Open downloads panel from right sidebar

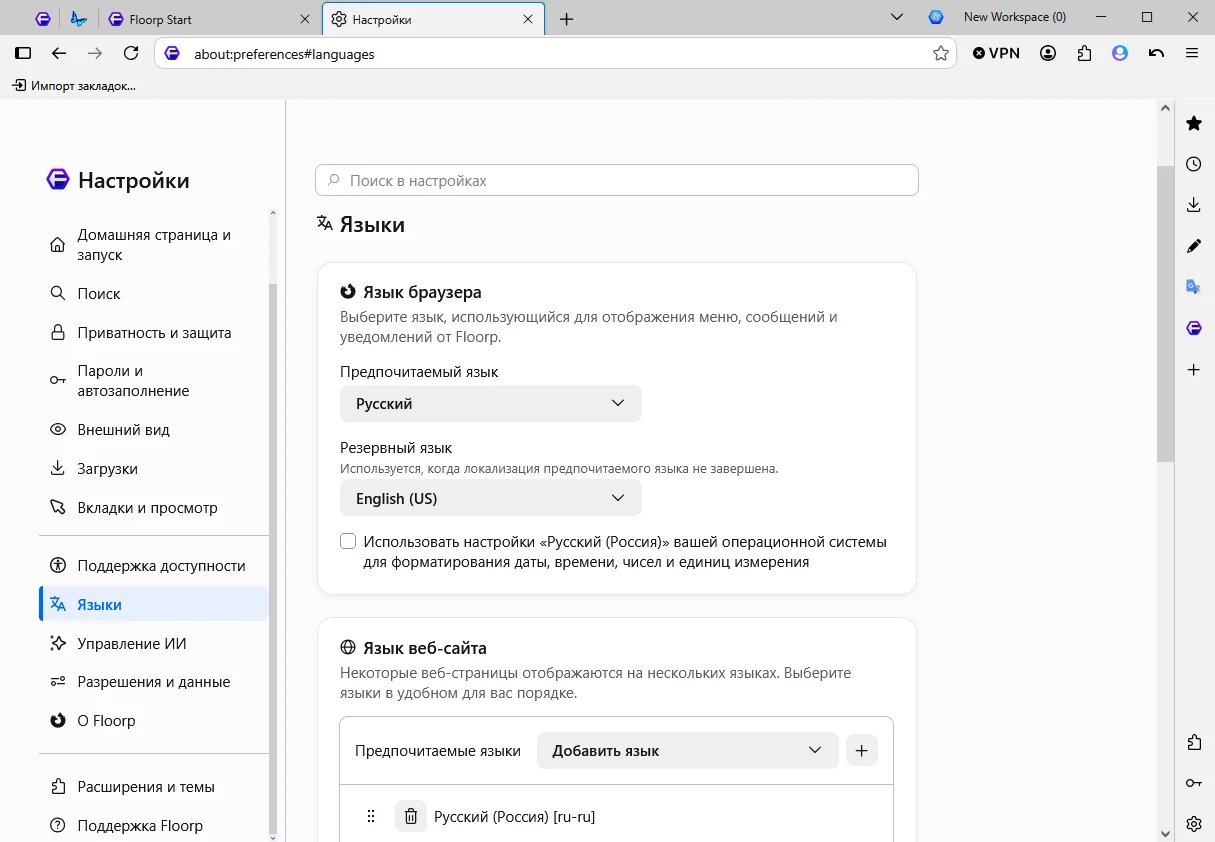click(x=1193, y=205)
